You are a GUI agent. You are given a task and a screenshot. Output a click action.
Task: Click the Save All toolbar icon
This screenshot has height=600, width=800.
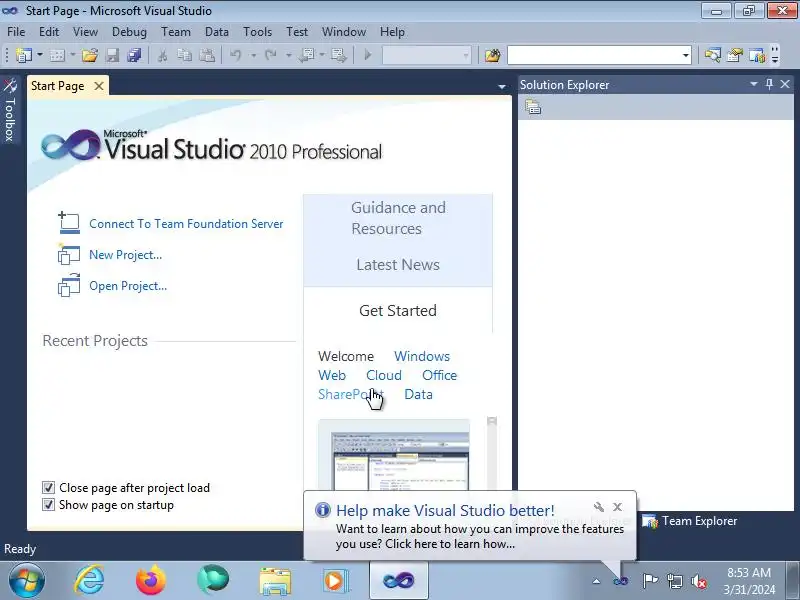click(134, 55)
